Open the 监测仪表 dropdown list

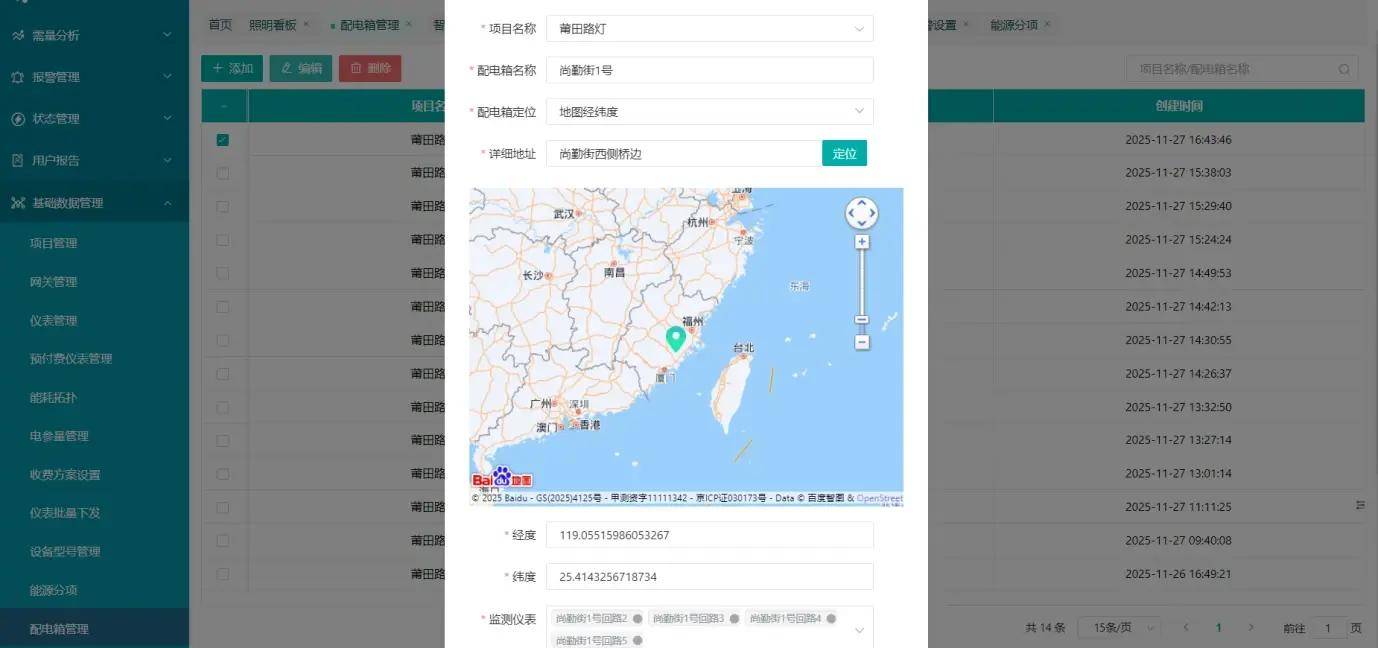857,631
